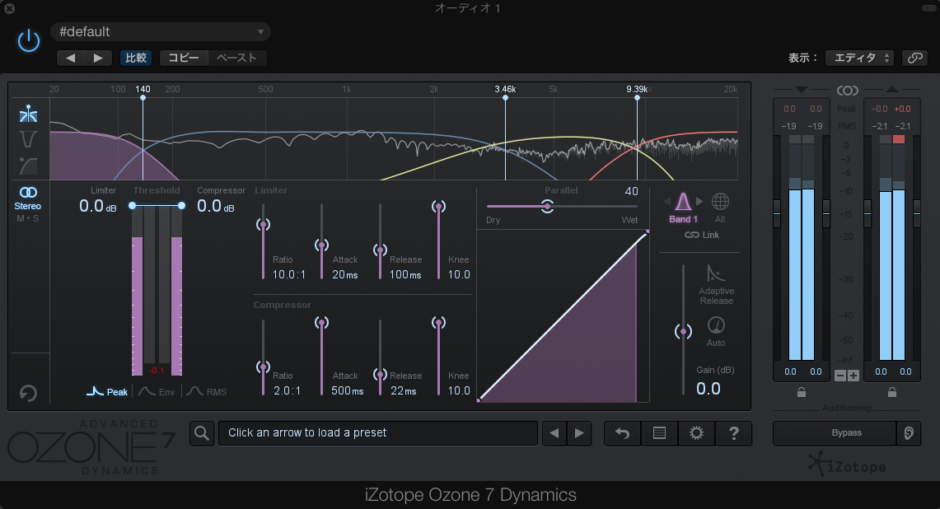Click the Parallel dry/wet slider
The image size is (940, 509).
click(x=547, y=206)
